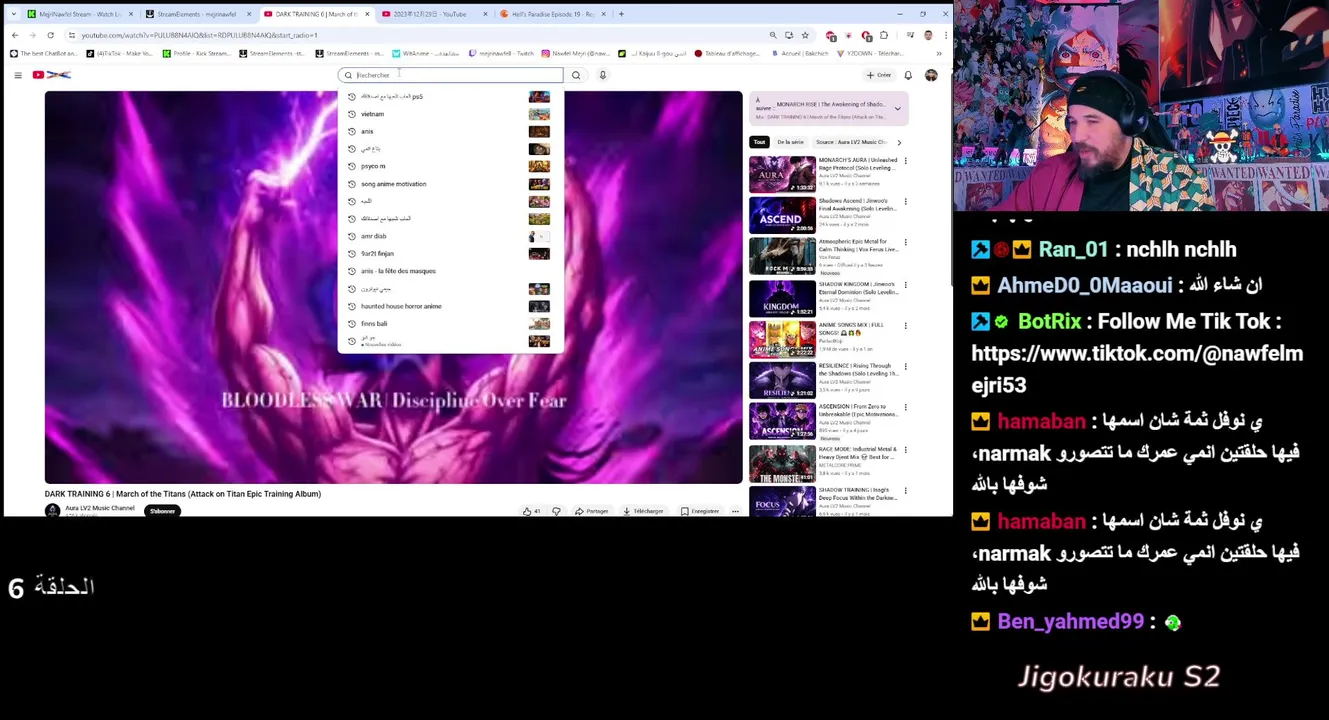Open the browser profile avatar in toolbar
This screenshot has height=720, width=1329.
[x=928, y=35]
